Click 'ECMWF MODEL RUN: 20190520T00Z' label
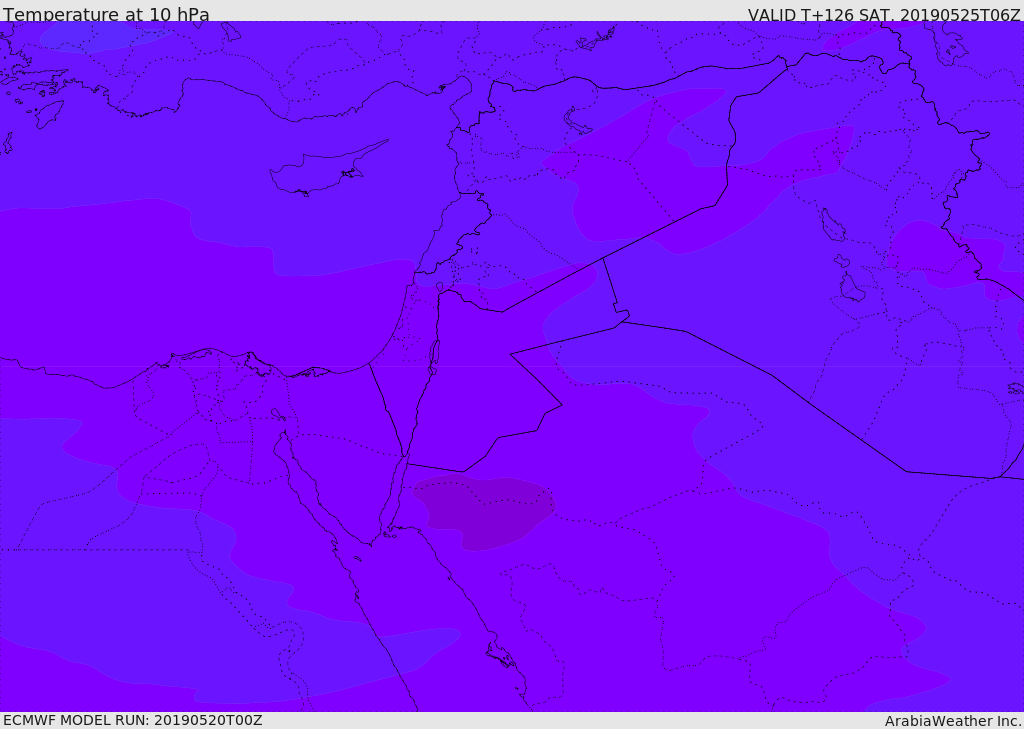The image size is (1024, 729). coord(133,721)
